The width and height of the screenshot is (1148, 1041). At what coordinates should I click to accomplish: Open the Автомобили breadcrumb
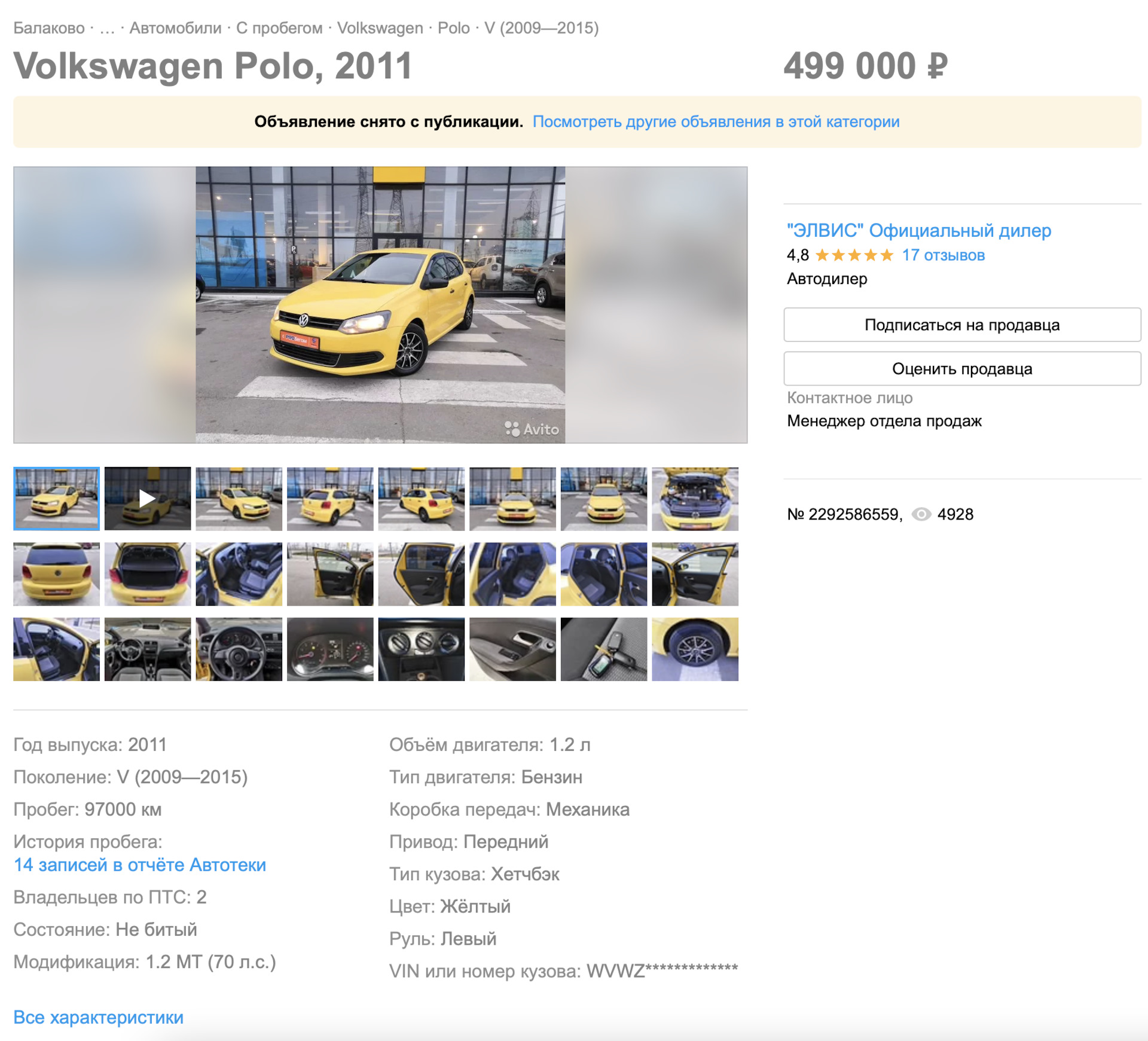(x=175, y=28)
